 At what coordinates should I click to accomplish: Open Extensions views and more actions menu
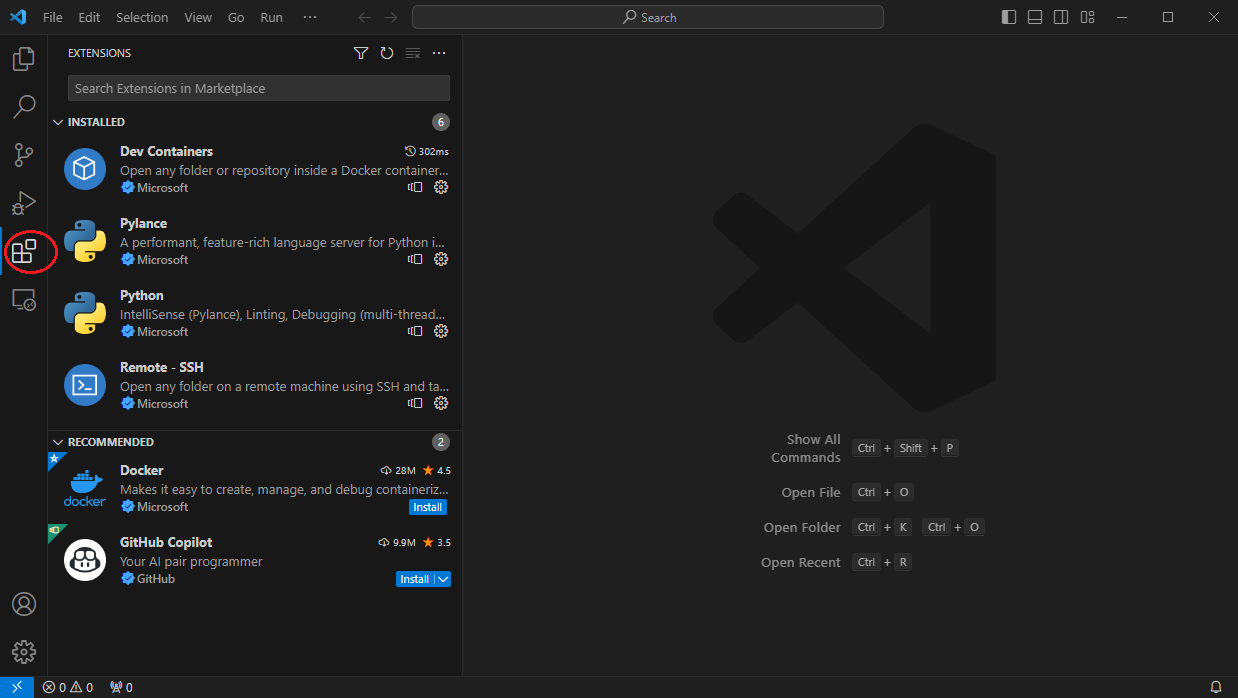coord(439,53)
